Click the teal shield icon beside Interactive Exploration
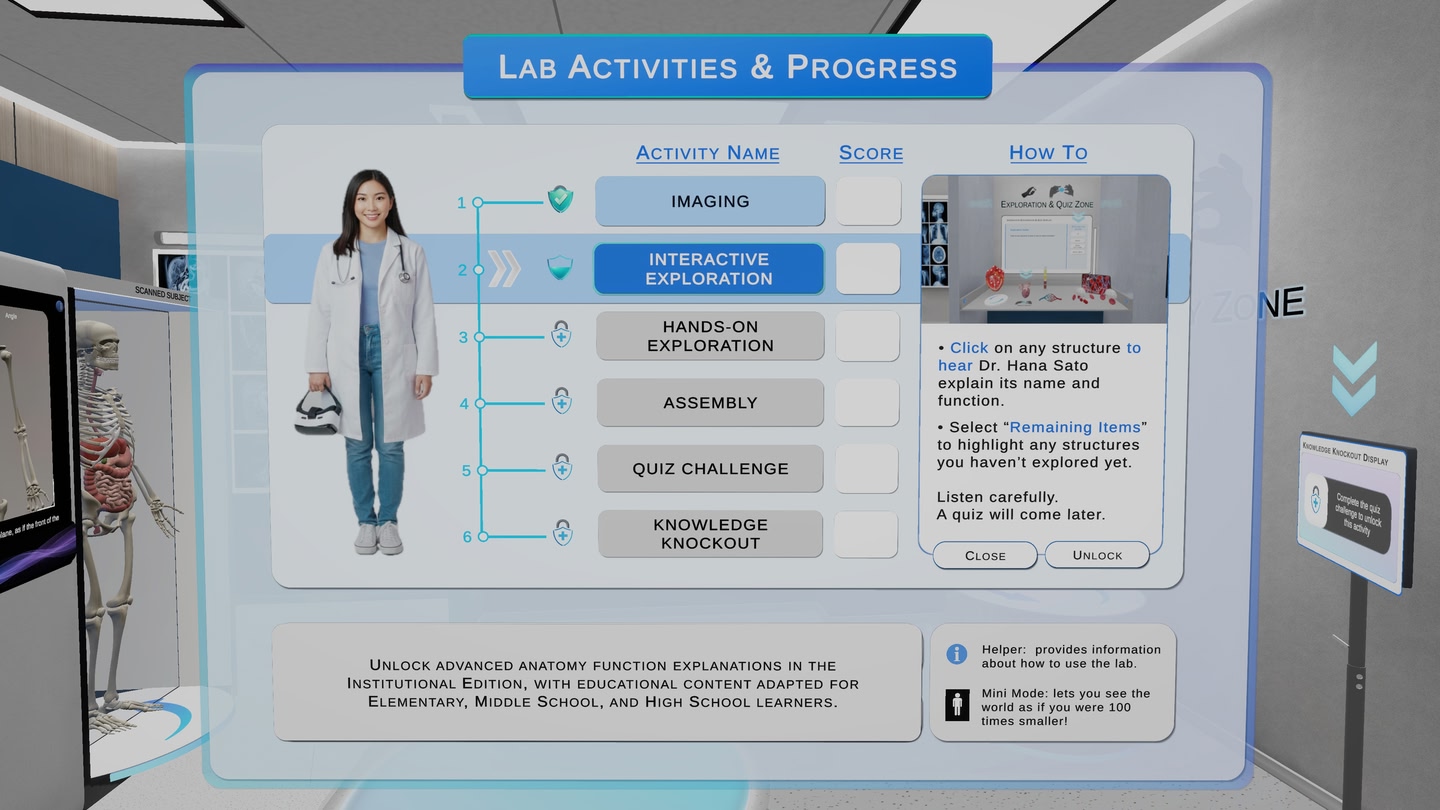This screenshot has width=1440, height=810. click(560, 268)
